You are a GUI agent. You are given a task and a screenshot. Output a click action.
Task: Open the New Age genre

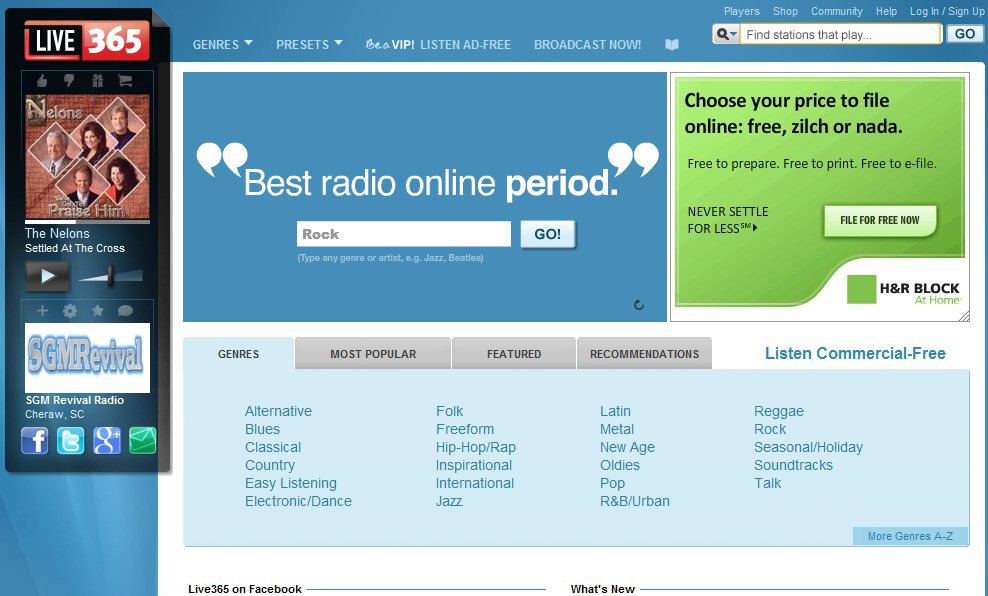(627, 447)
